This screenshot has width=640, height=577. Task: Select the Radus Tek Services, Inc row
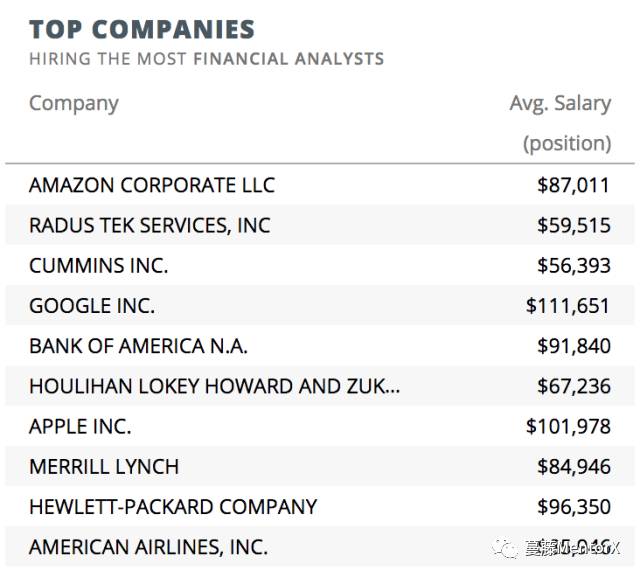[149, 225]
